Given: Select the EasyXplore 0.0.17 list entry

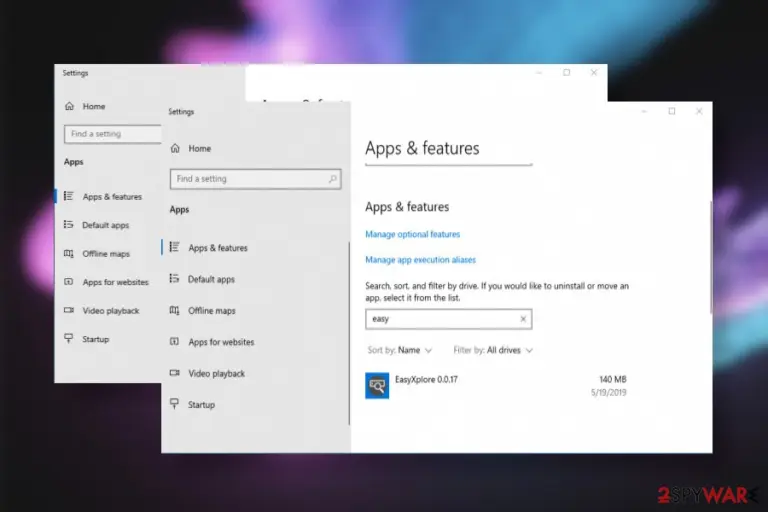Looking at the screenshot, I should point(496,386).
